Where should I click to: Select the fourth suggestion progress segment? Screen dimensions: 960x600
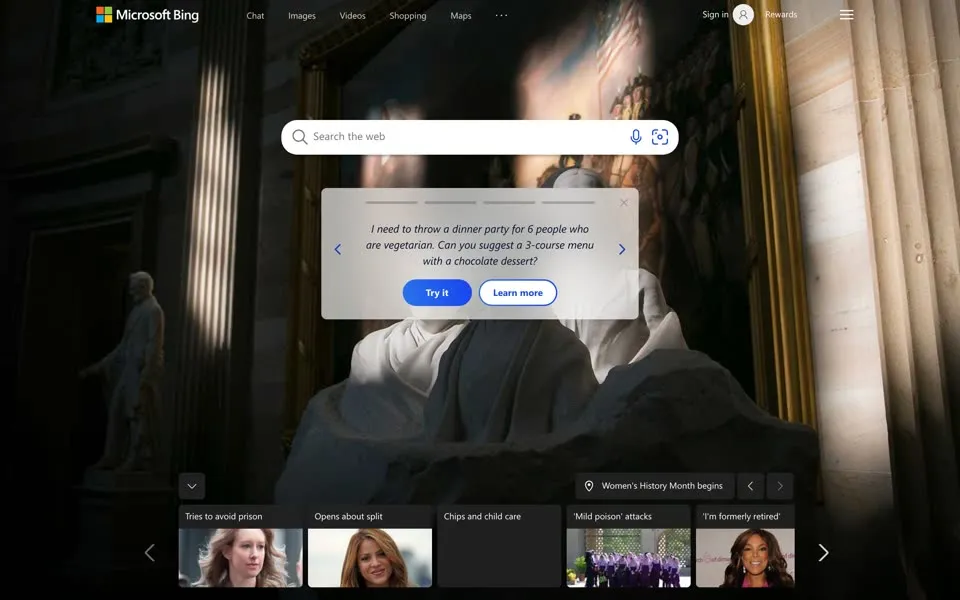(x=568, y=202)
